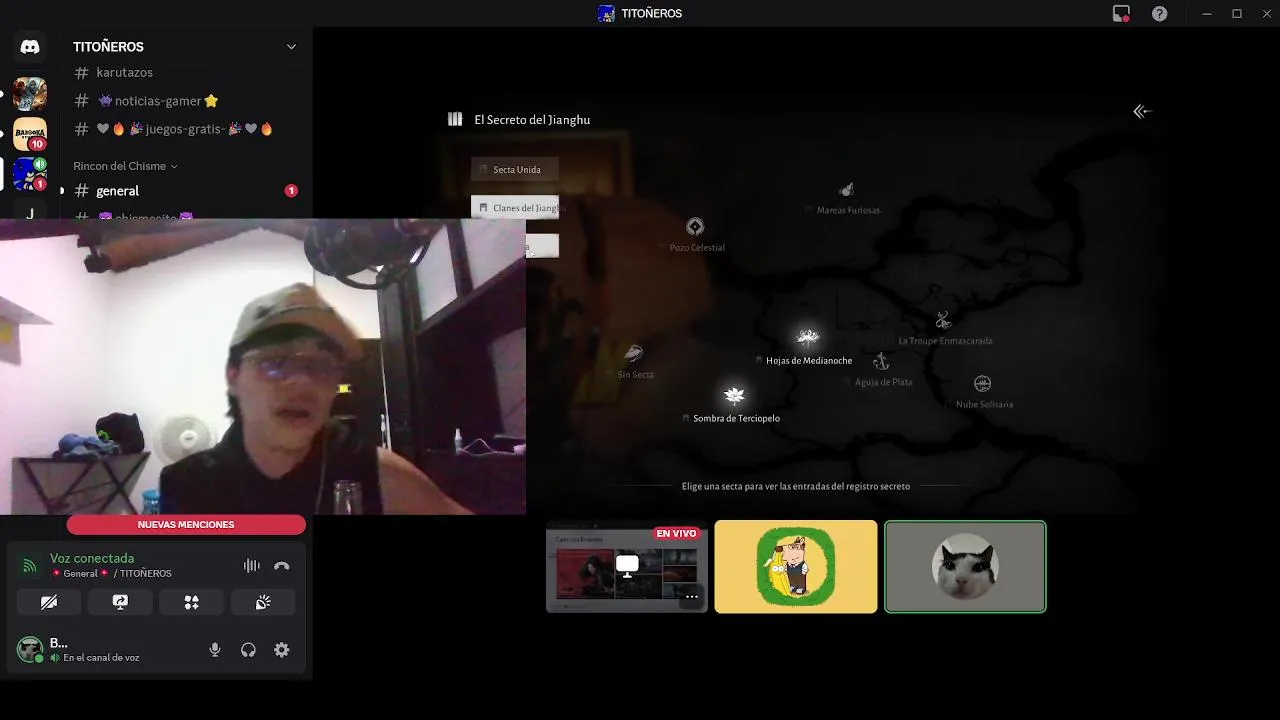Switch to the Secta Unida tab

point(515,170)
